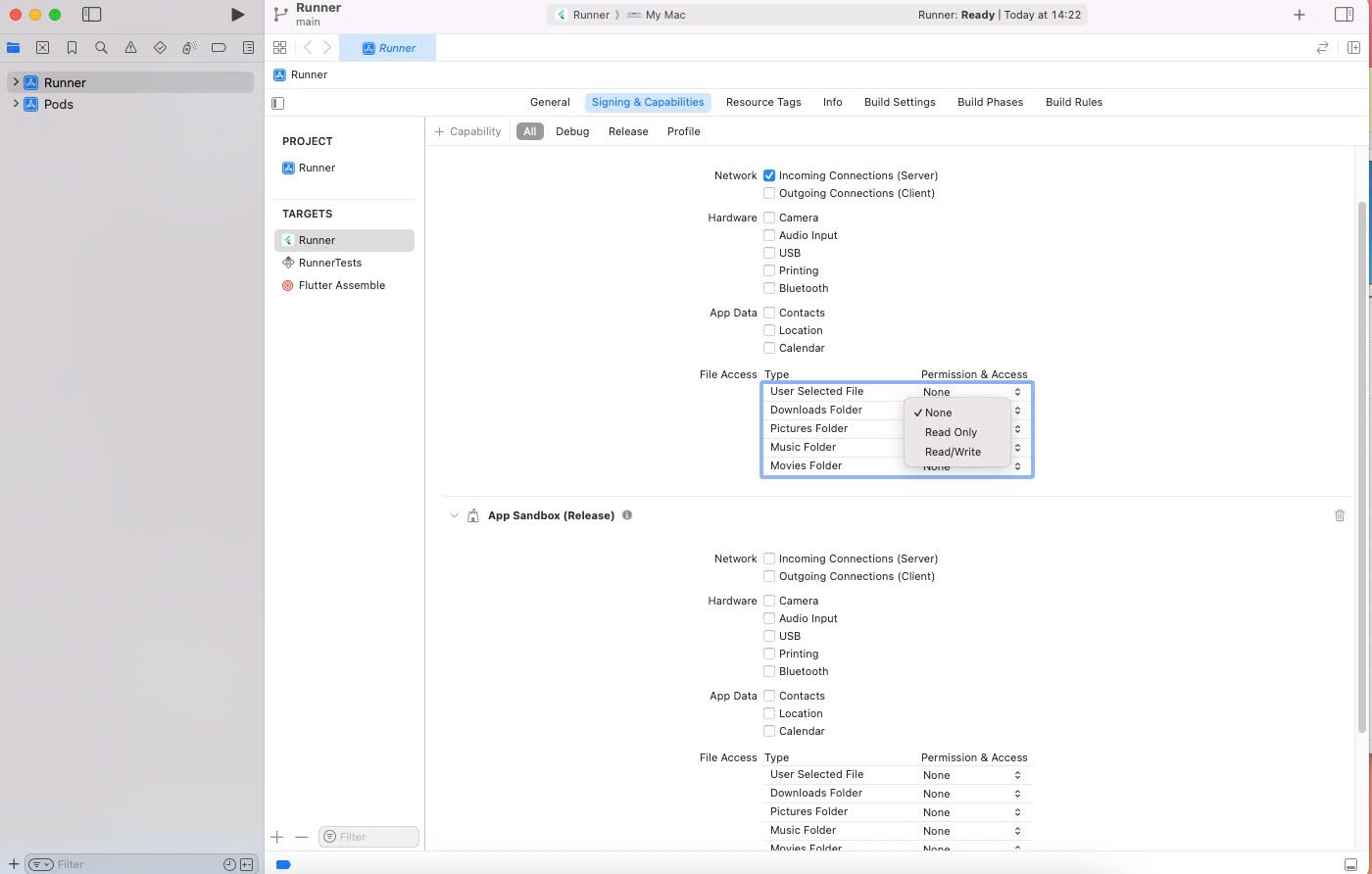Expand the Pods project in navigator

[16, 104]
